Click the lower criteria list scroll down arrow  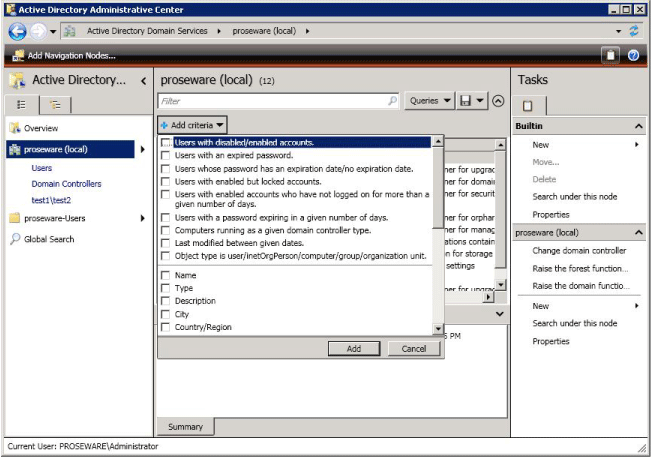[x=438, y=329]
